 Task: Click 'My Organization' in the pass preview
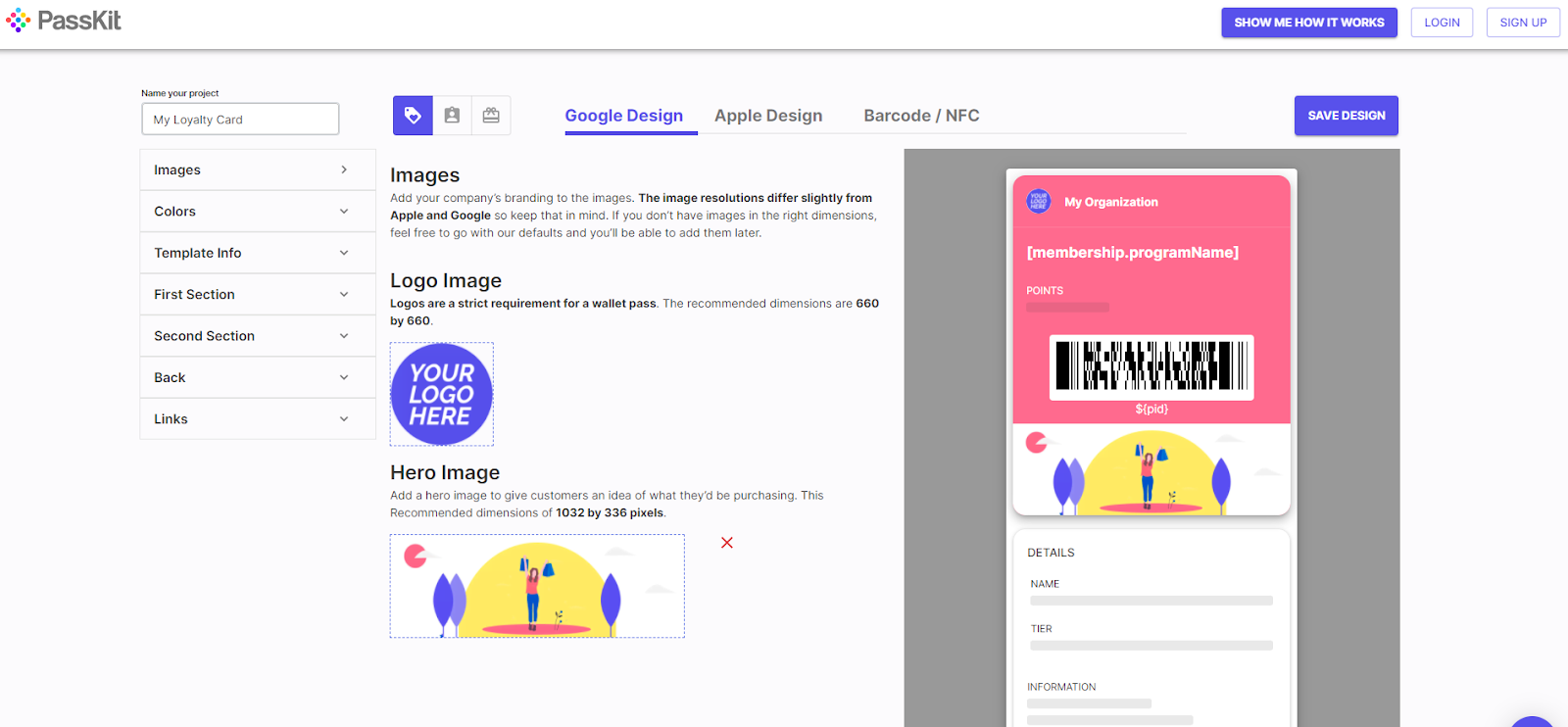click(x=1111, y=202)
